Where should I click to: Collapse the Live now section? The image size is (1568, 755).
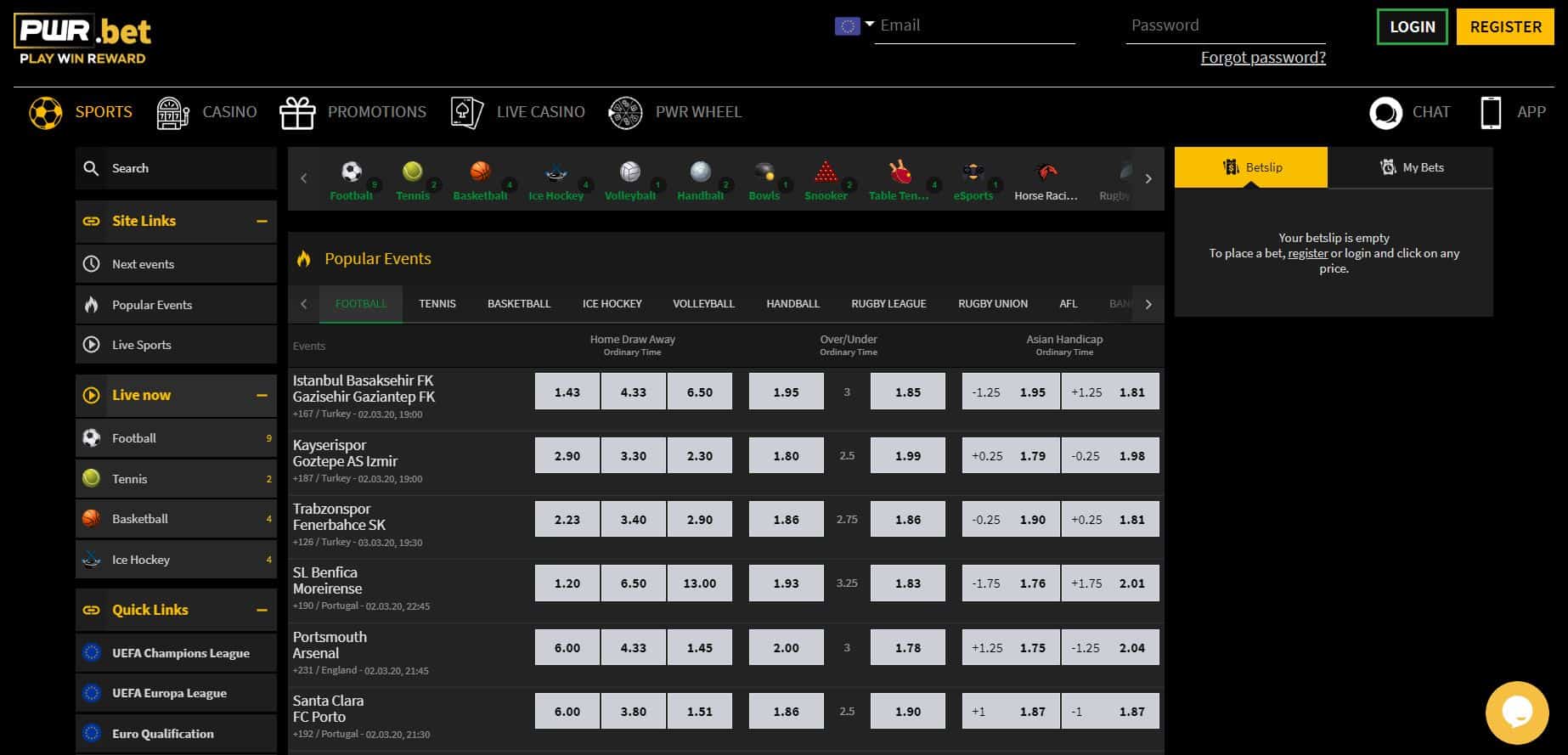click(x=262, y=395)
